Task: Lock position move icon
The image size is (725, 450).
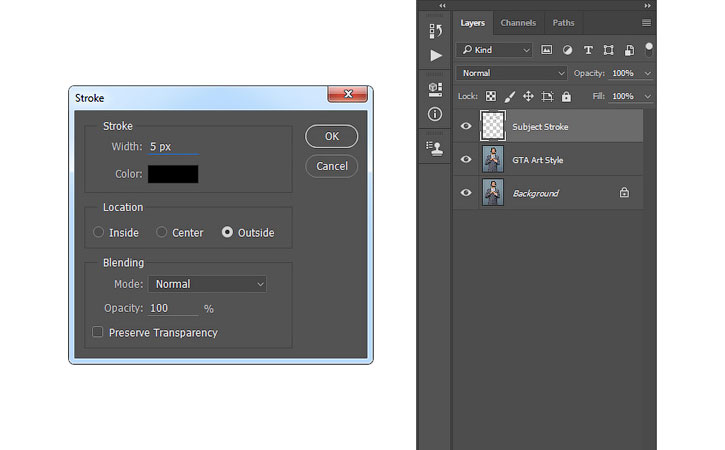Action: [x=528, y=96]
